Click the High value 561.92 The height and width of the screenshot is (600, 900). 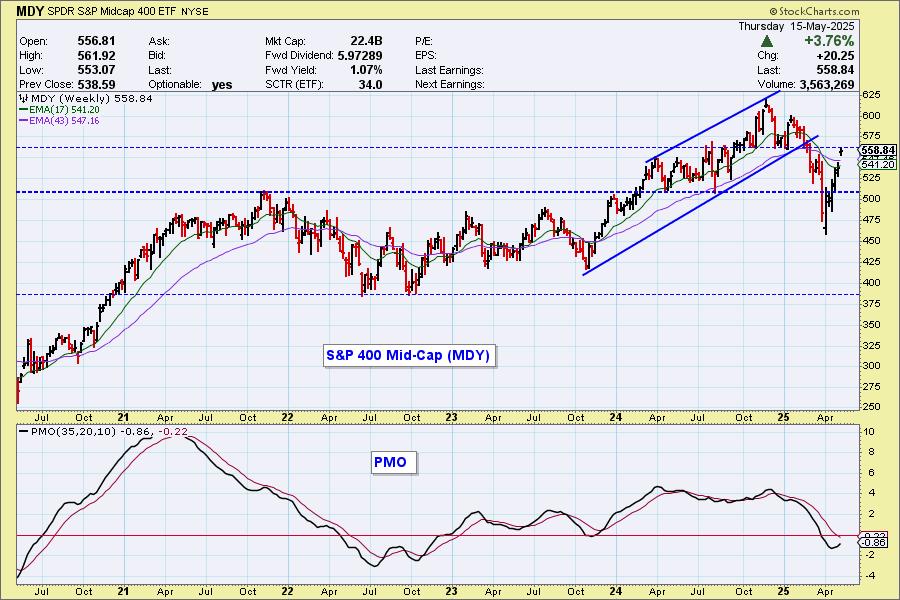coord(96,56)
